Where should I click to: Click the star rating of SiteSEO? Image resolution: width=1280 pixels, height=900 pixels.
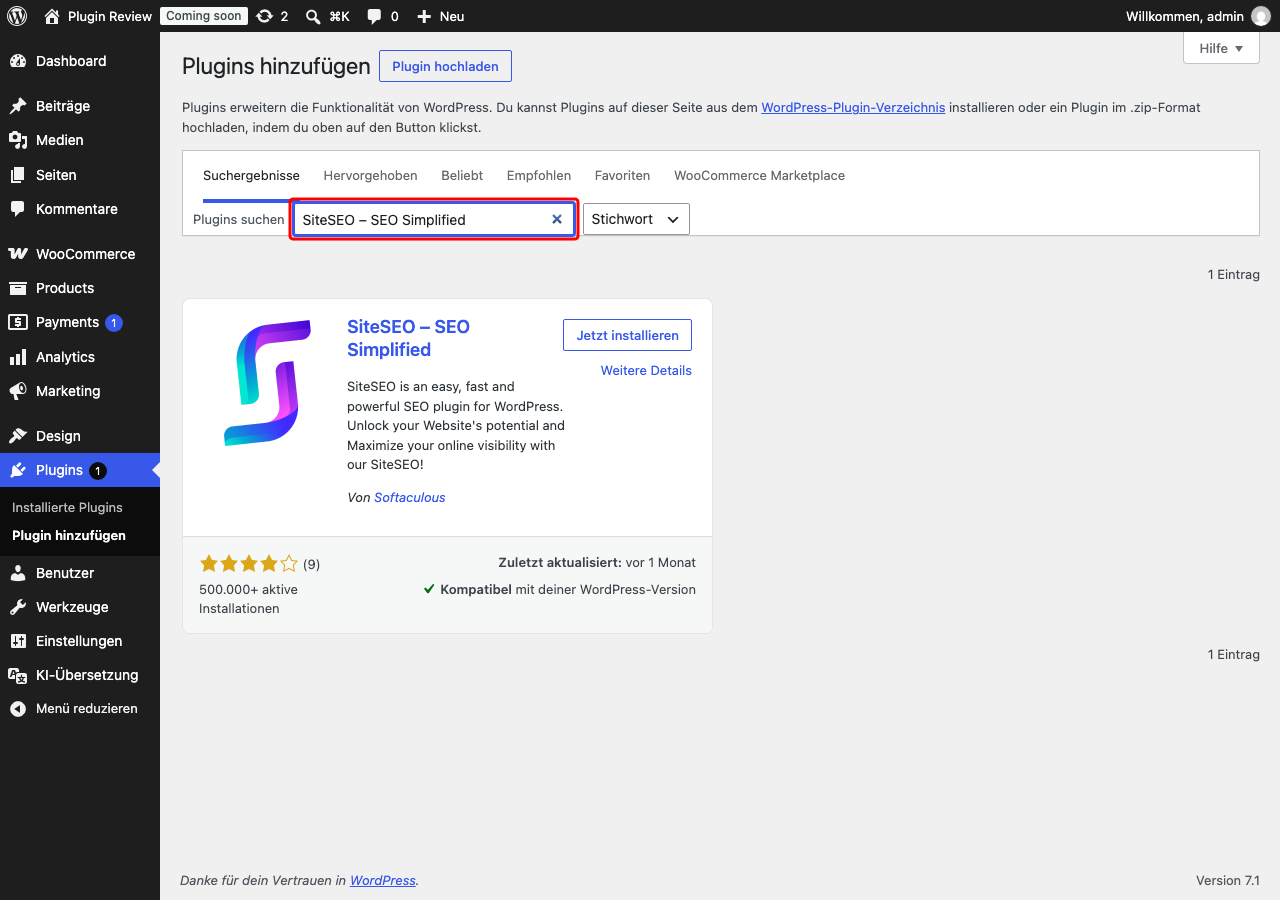point(249,563)
